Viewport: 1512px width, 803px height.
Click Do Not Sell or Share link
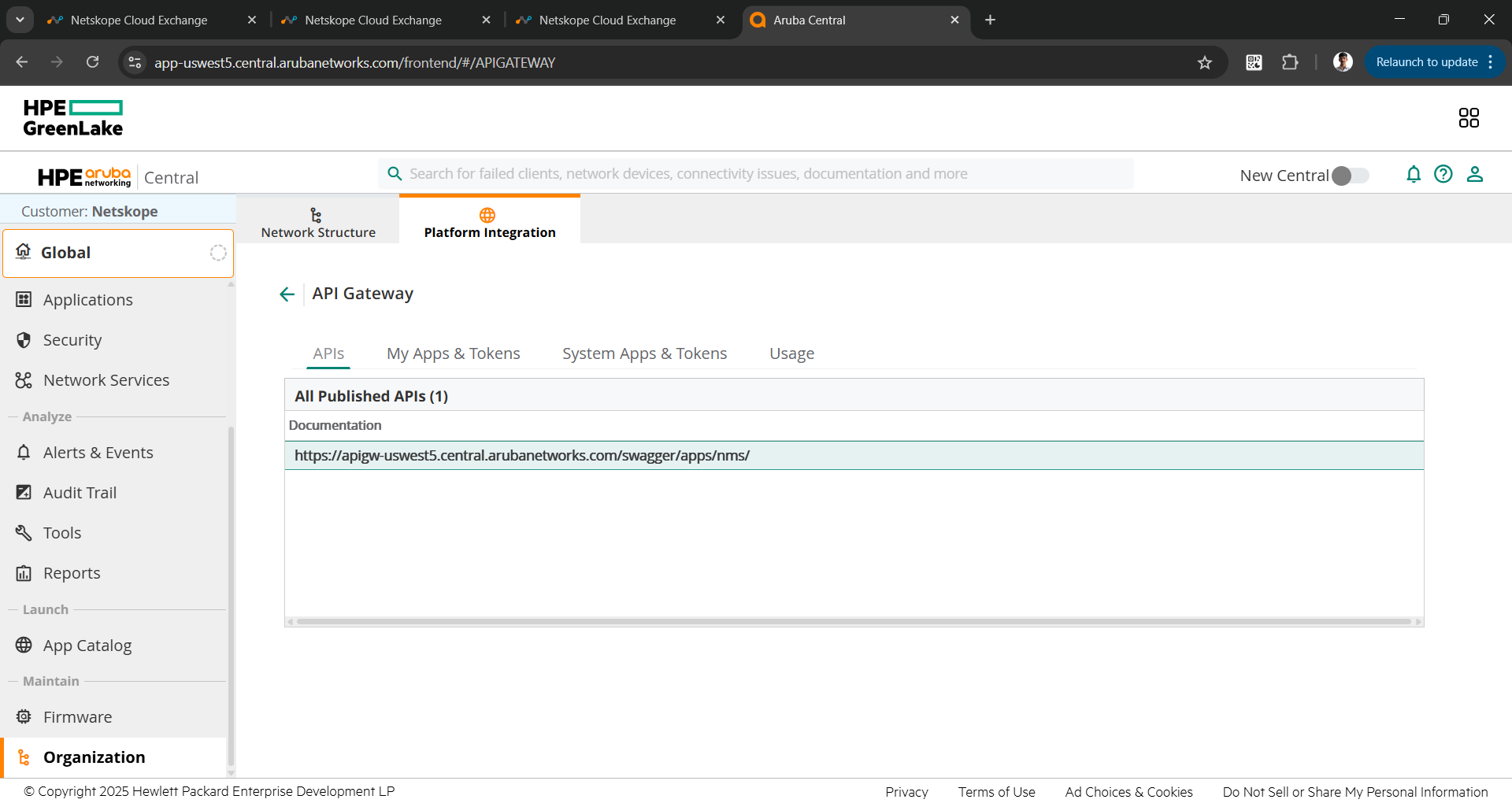pos(1355,791)
